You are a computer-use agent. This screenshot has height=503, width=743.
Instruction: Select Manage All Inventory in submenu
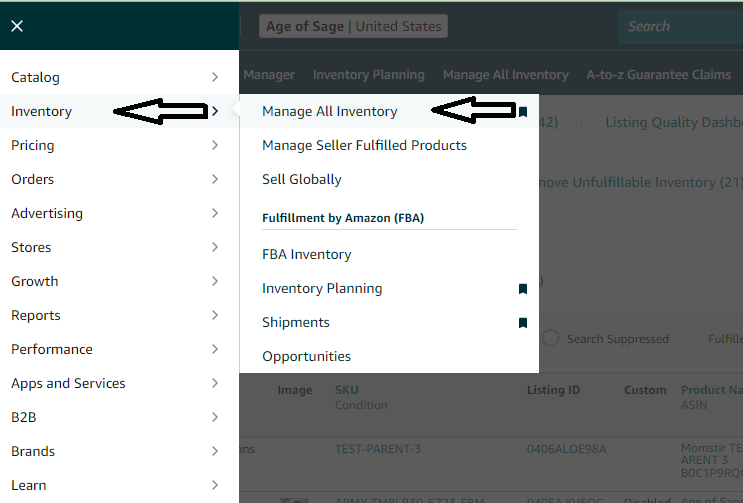[x=330, y=111]
